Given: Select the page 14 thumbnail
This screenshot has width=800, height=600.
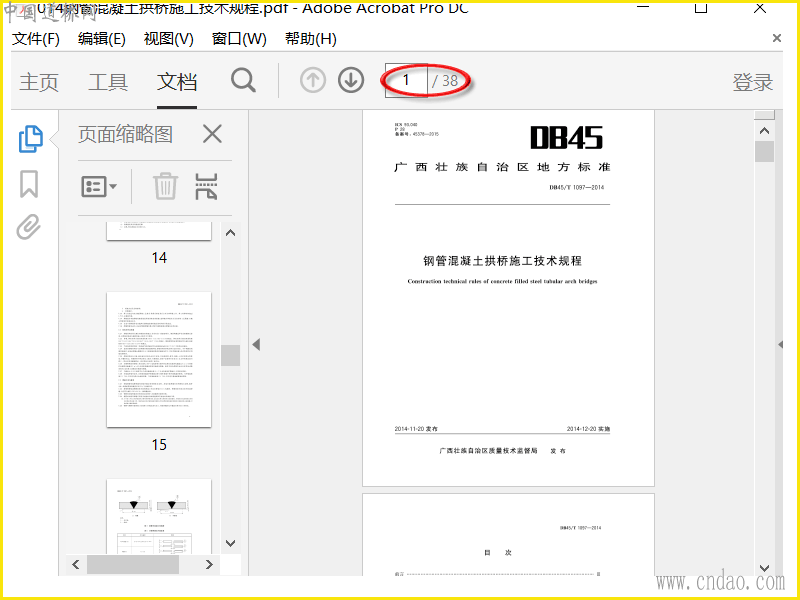Looking at the screenshot, I should [159, 231].
